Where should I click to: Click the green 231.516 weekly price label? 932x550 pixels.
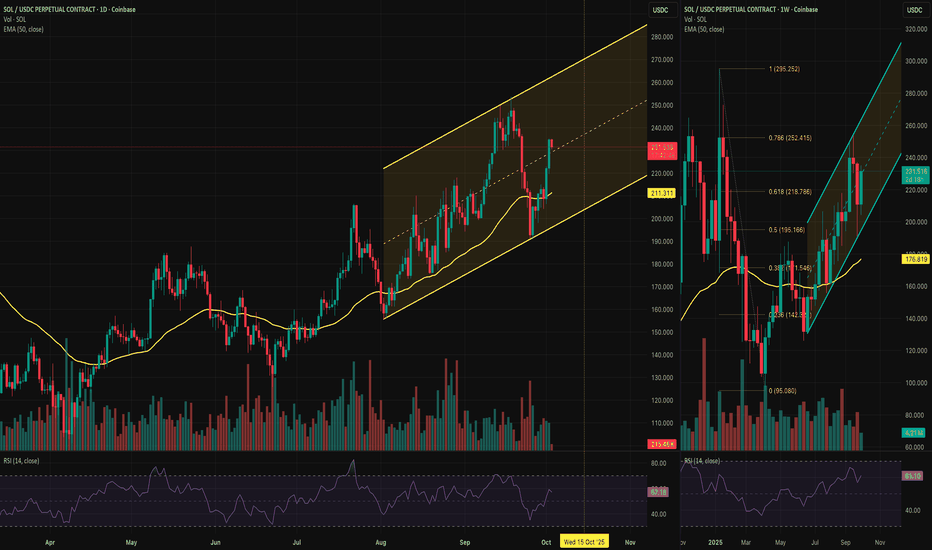point(915,175)
